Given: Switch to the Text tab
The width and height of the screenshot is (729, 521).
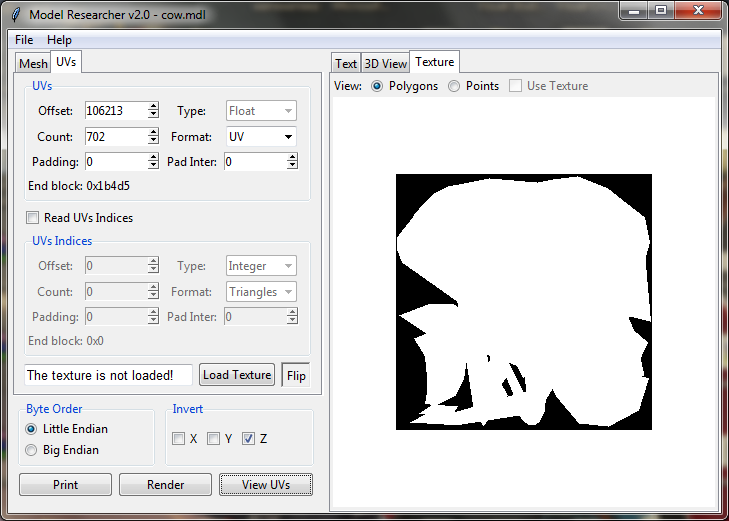Looking at the screenshot, I should [346, 63].
